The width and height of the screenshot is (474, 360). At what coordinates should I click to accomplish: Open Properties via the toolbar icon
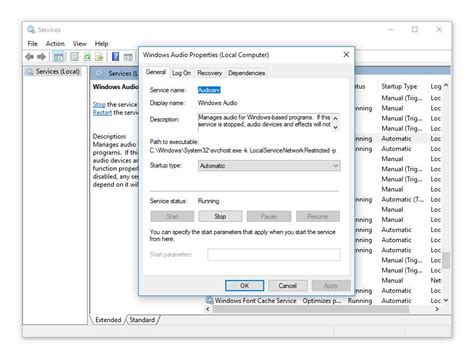point(74,57)
